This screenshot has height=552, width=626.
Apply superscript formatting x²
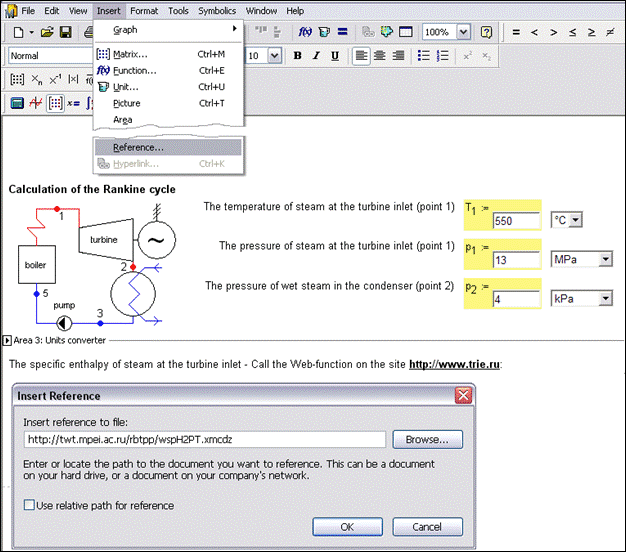(468, 56)
